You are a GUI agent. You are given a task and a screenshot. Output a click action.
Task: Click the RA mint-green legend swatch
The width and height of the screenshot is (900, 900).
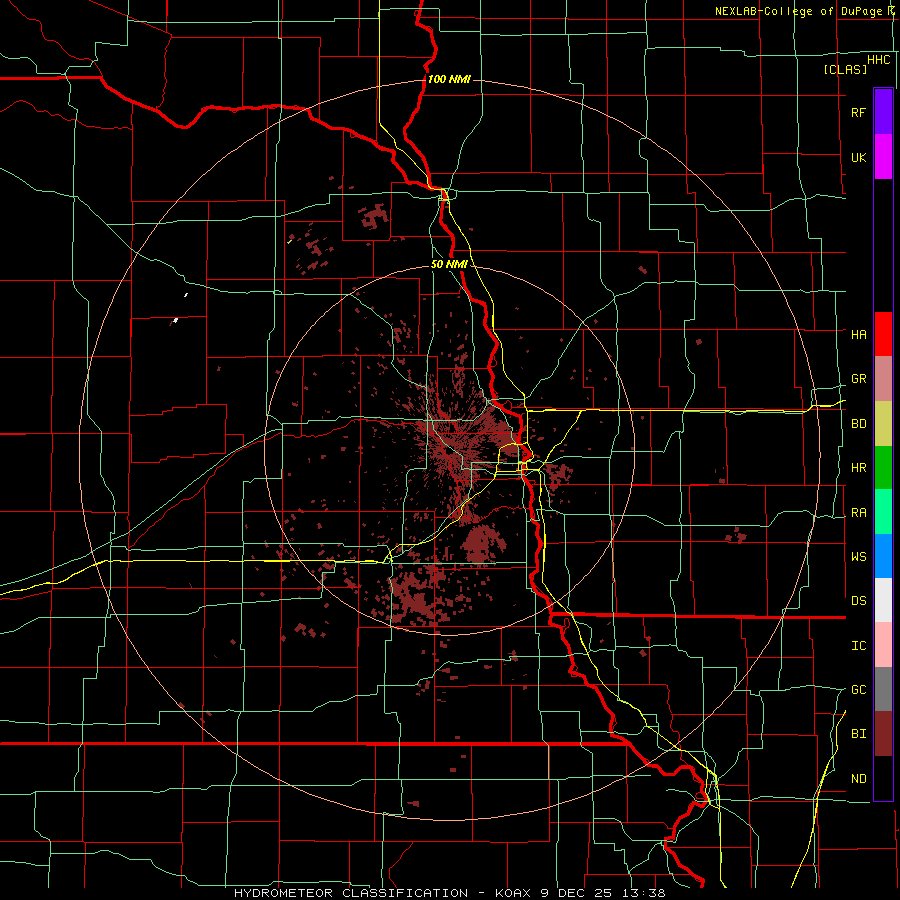[x=883, y=512]
